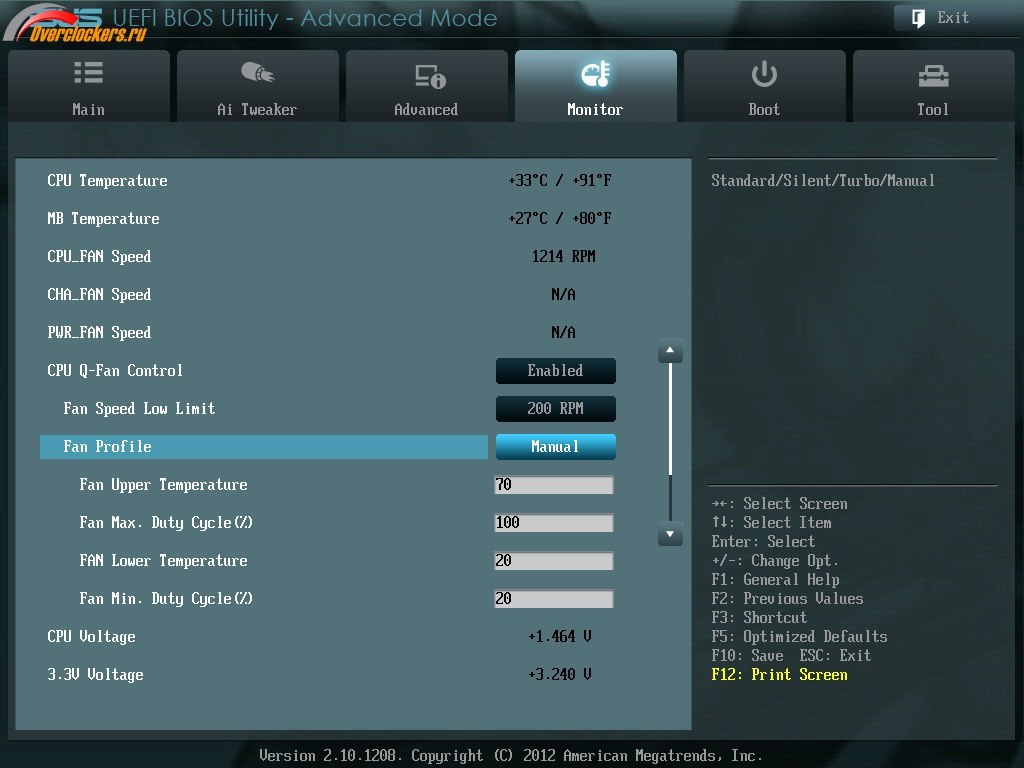Screen dimensions: 1024x768
Task: Open the Fan Profile Manual dropdown
Action: pos(555,447)
